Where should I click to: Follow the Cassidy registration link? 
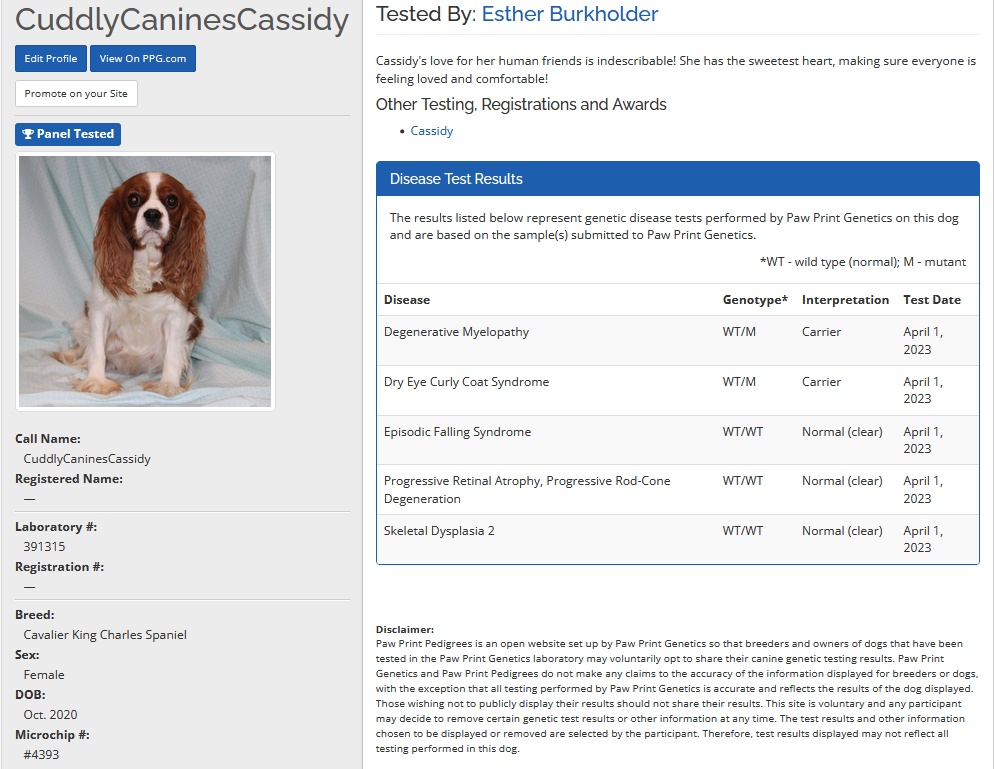(x=432, y=131)
